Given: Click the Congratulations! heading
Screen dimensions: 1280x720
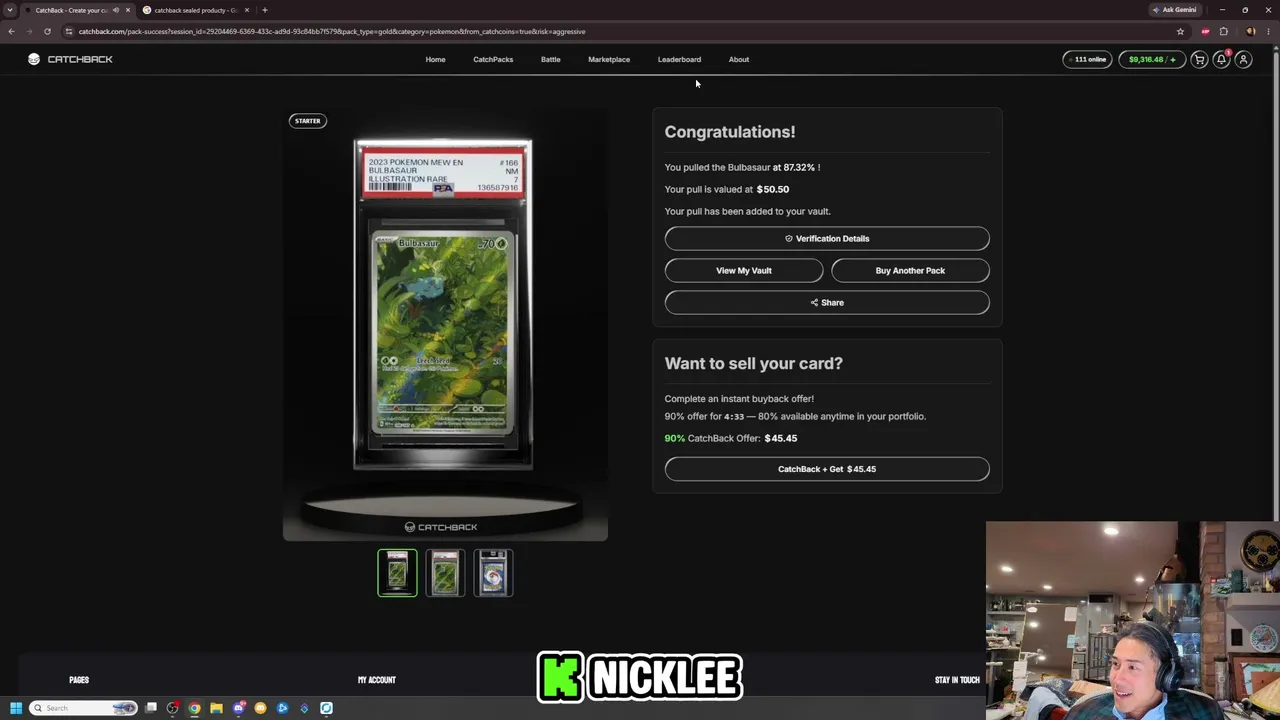Looking at the screenshot, I should pyautogui.click(x=730, y=132).
